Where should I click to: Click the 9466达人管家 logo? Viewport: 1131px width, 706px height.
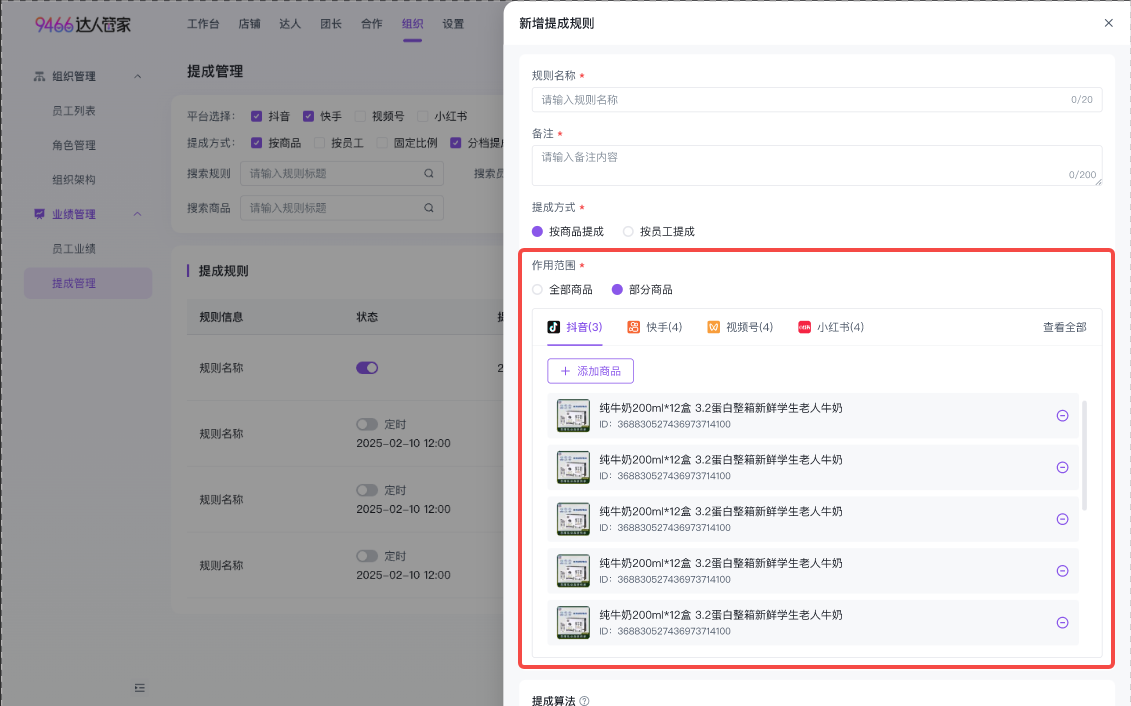click(x=83, y=25)
